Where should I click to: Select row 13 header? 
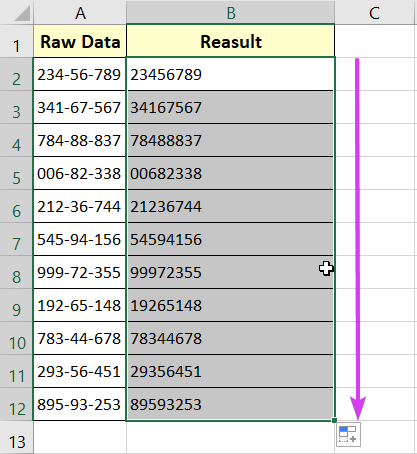(x=16, y=437)
